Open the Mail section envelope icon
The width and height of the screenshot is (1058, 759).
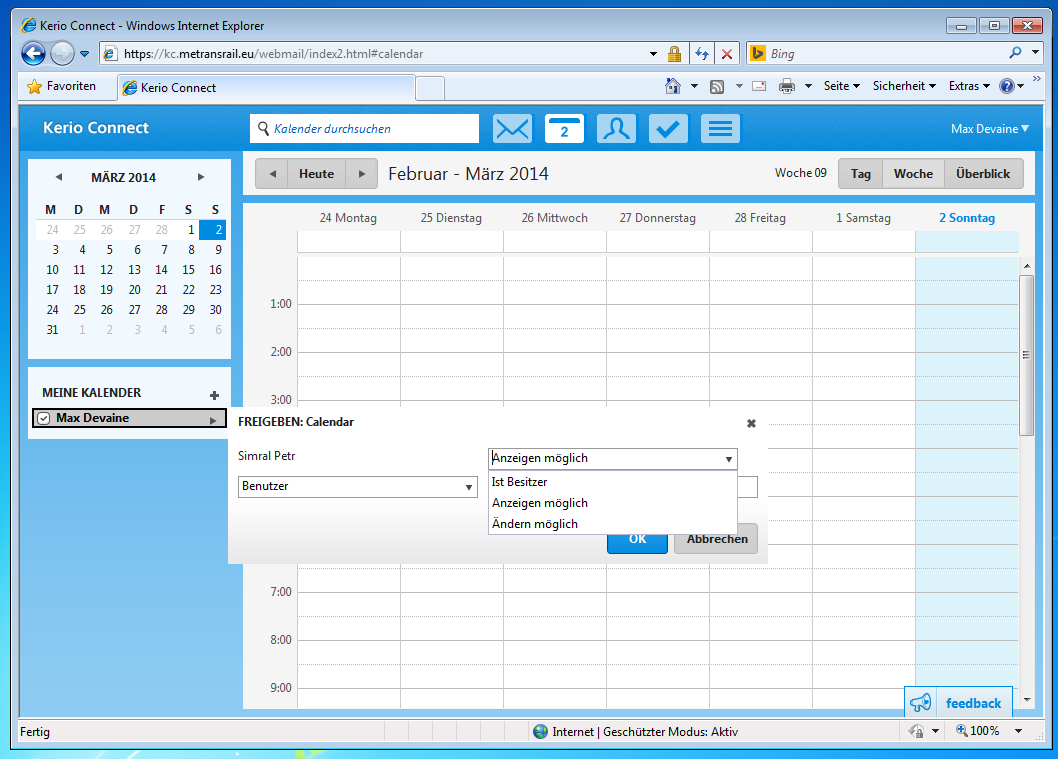click(512, 128)
